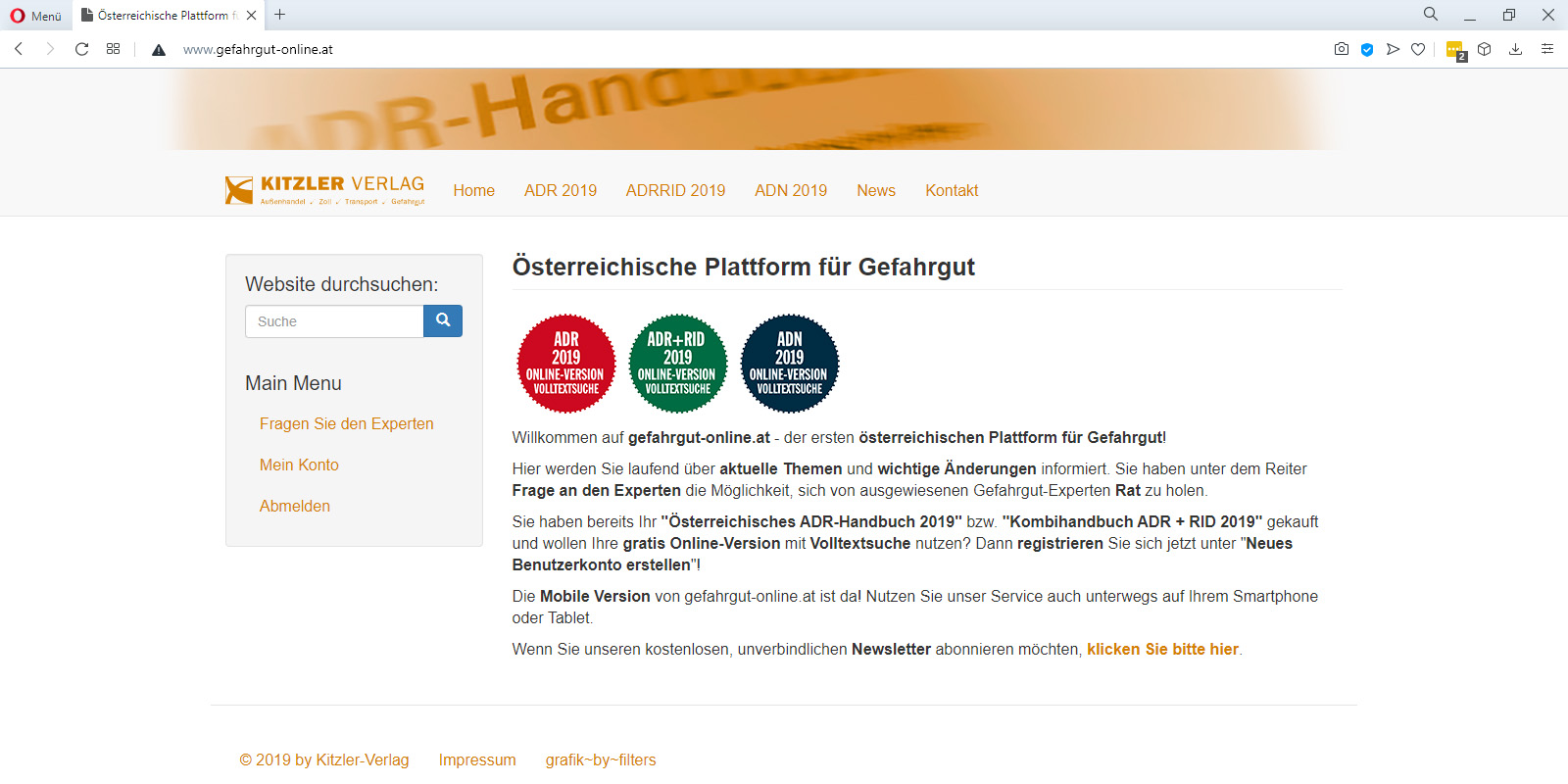1568x784 pixels.
Task: Open Fragen Sie den Experten link
Action: [x=347, y=423]
